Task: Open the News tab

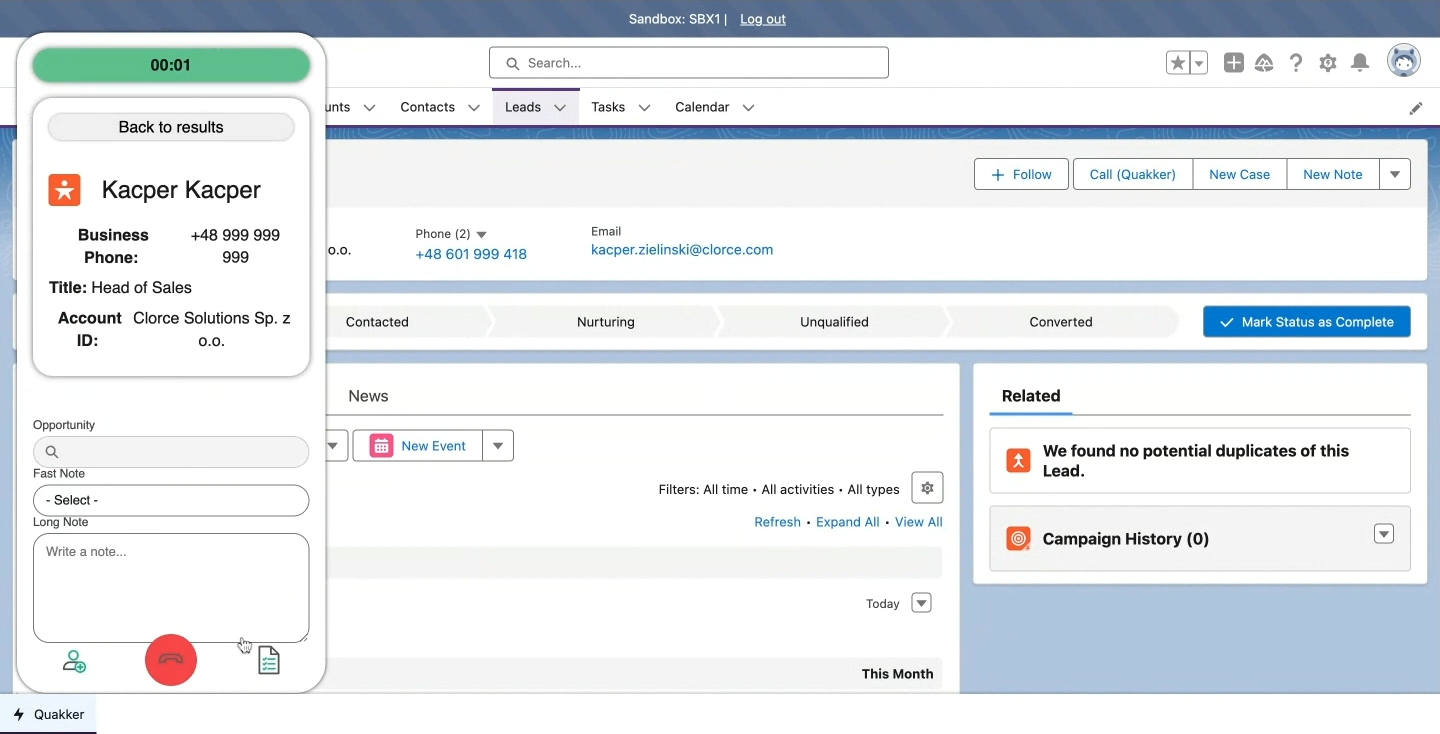Action: coord(368,396)
